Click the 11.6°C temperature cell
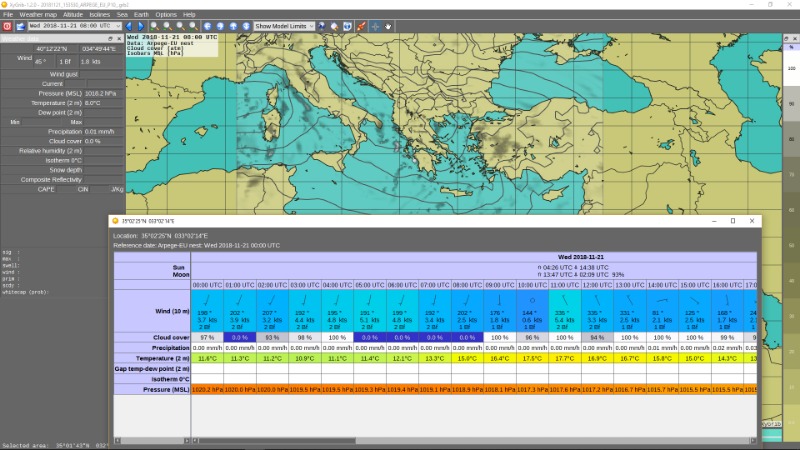800x450 pixels. click(207, 358)
